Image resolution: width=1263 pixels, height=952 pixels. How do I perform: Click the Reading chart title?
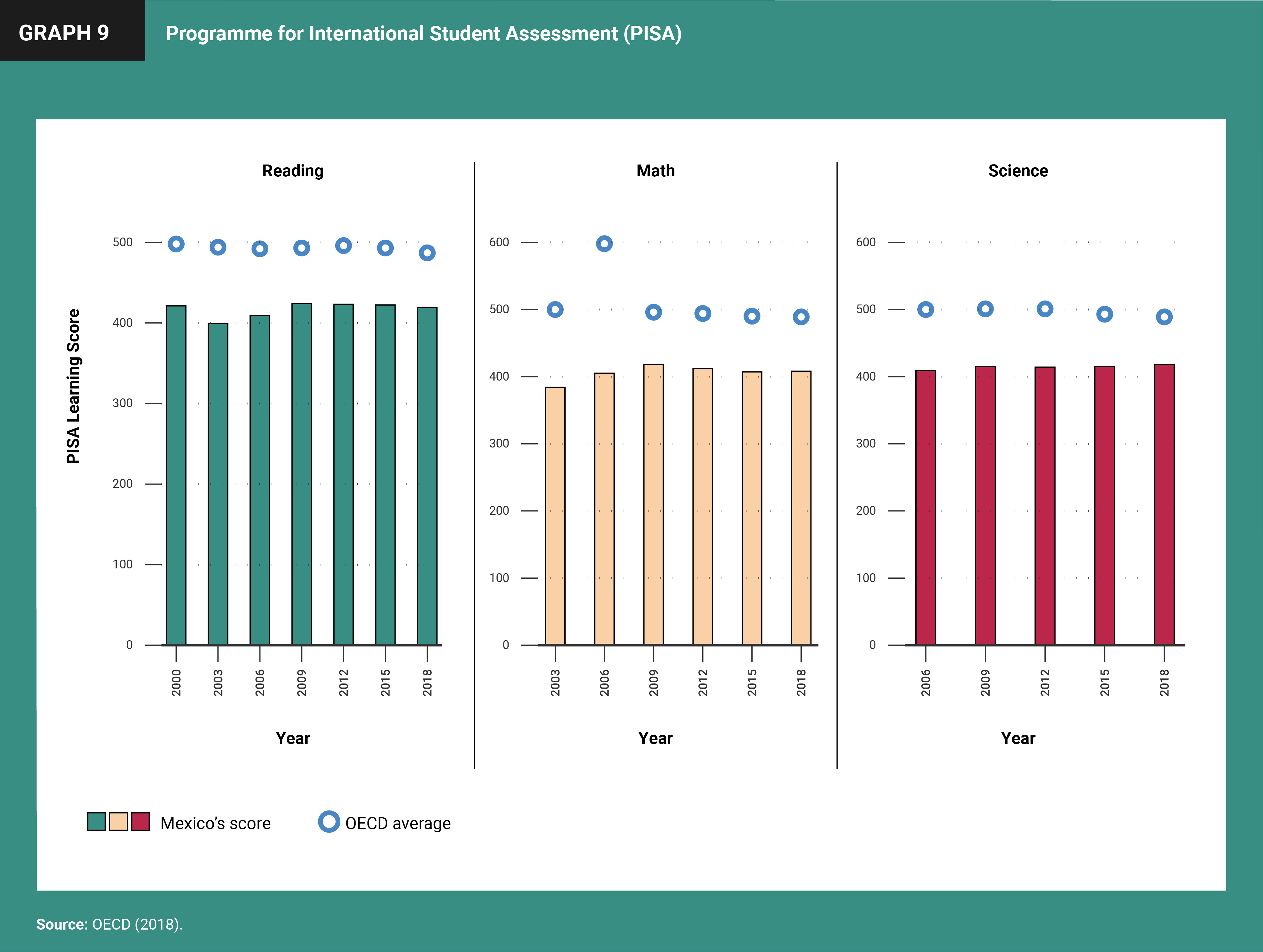(292, 171)
